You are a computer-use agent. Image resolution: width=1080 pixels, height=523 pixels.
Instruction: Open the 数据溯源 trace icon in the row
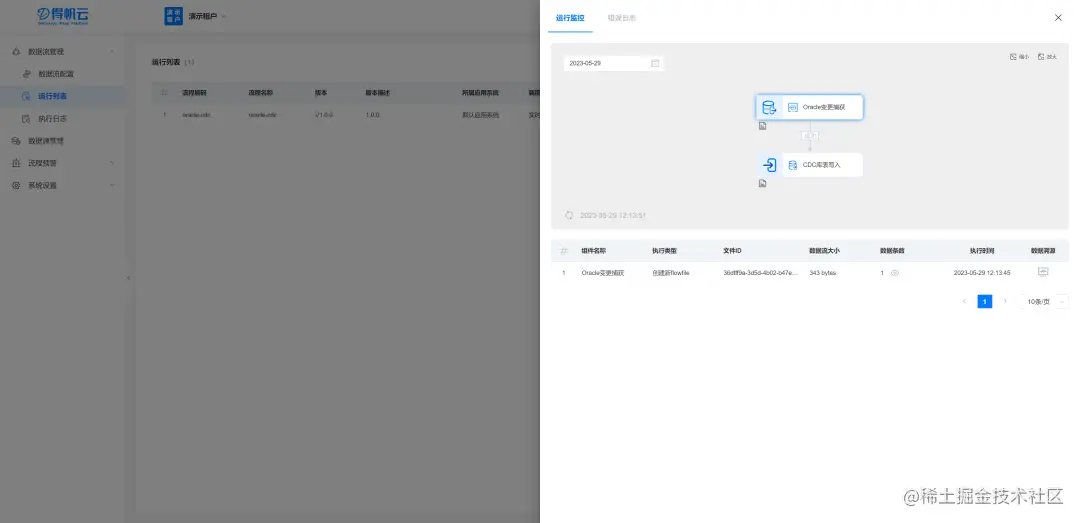(1043, 272)
